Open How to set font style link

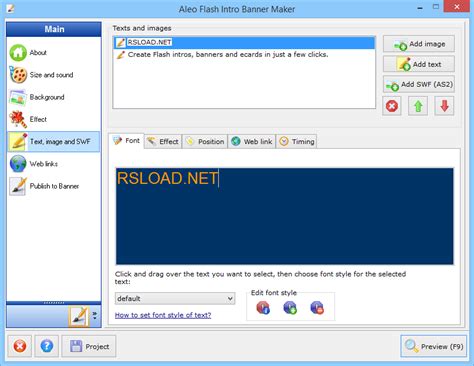coord(163,315)
